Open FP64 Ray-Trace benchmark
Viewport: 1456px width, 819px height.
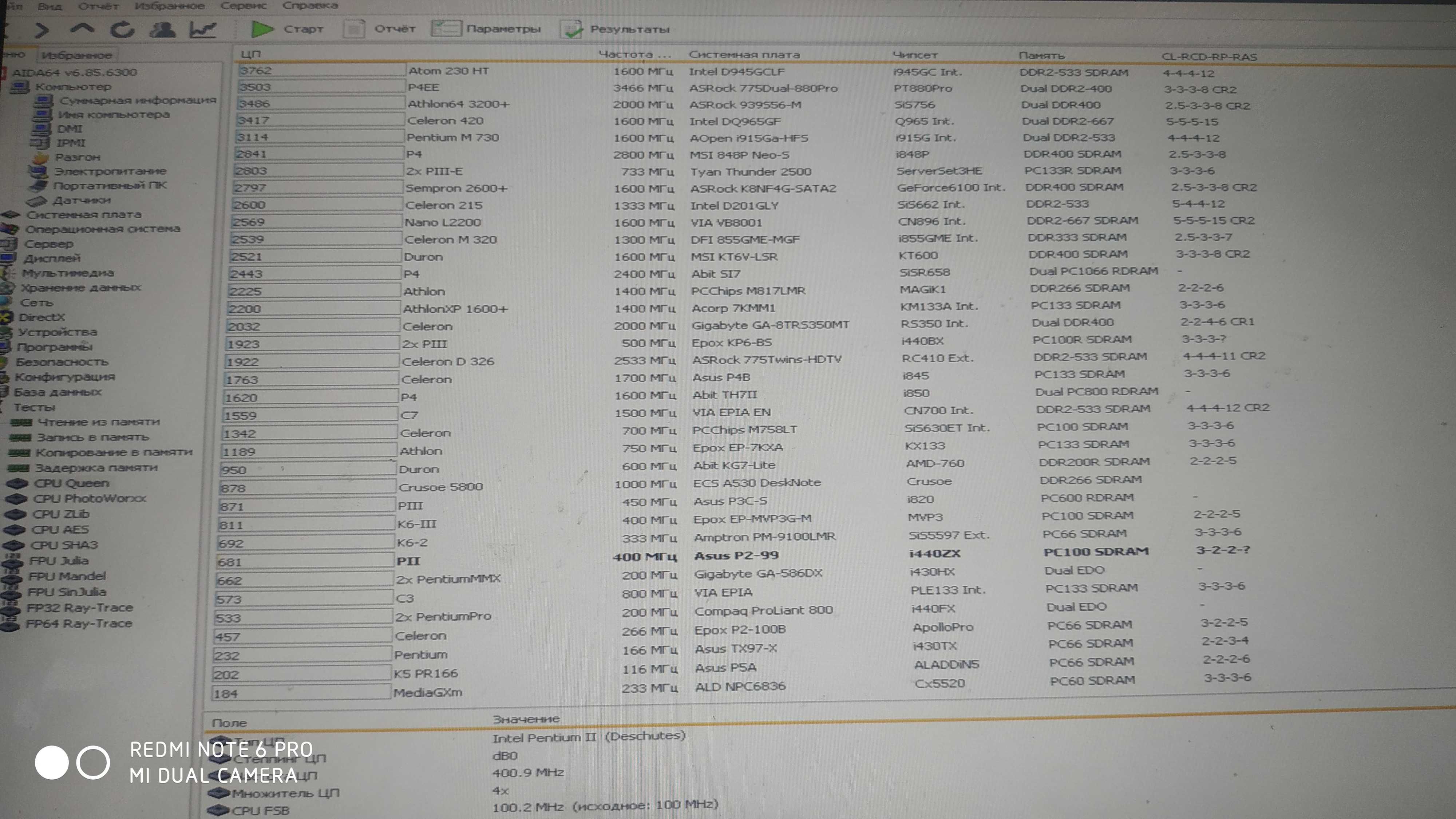79,624
